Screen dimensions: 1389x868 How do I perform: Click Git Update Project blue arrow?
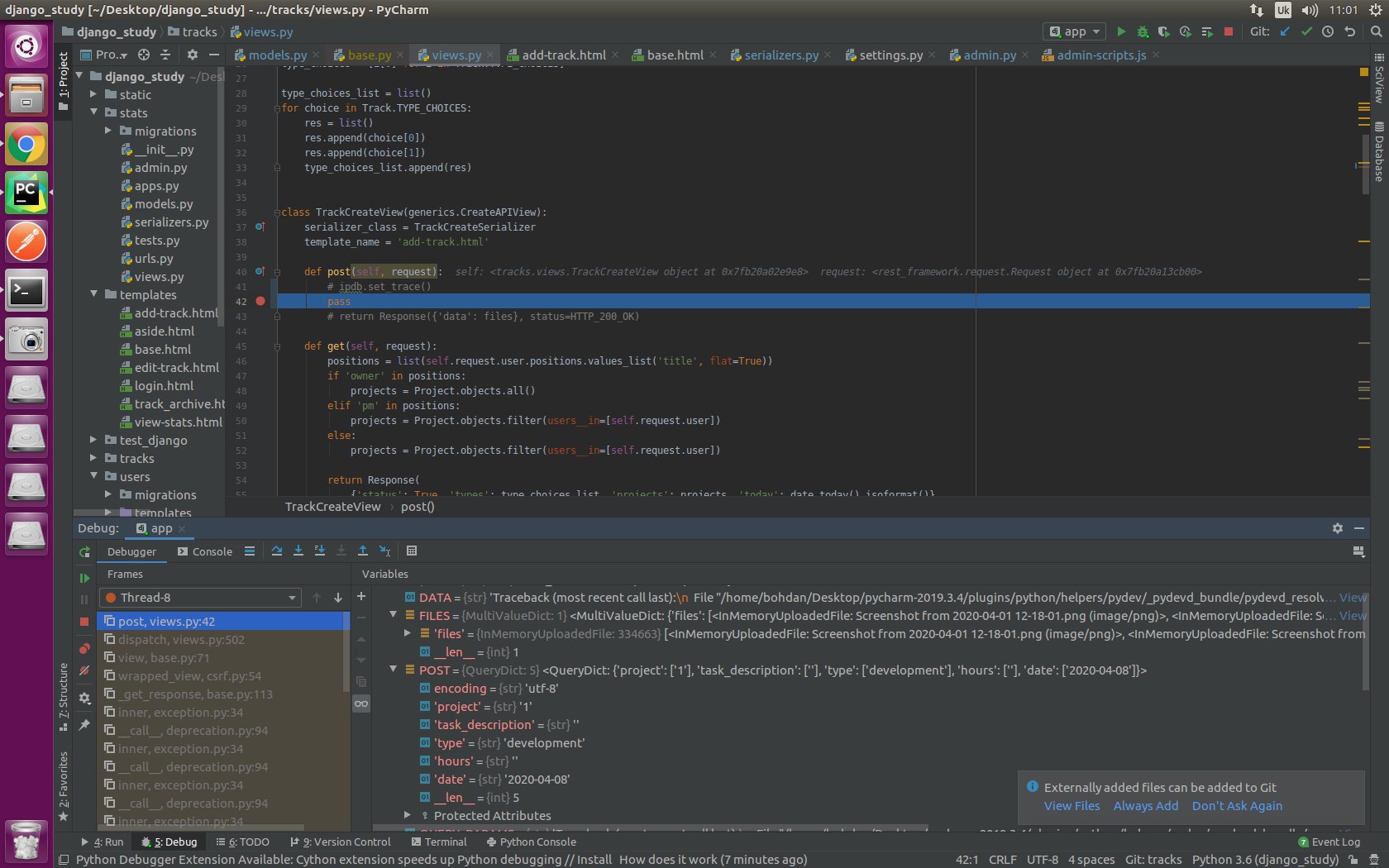tap(1285, 31)
